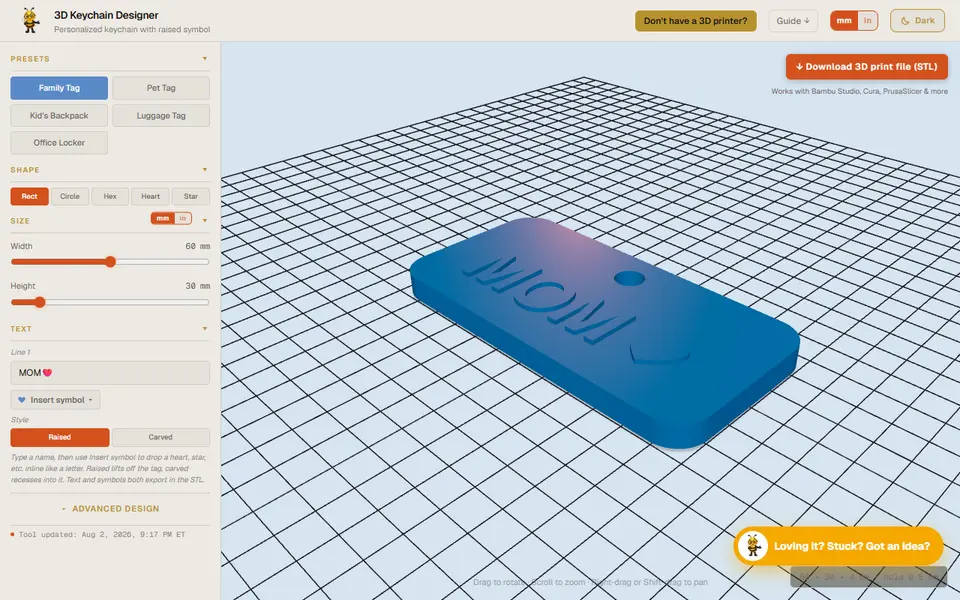Image resolution: width=960 pixels, height=600 pixels.
Task: Set Size panel units to mm
Action: coord(162,219)
